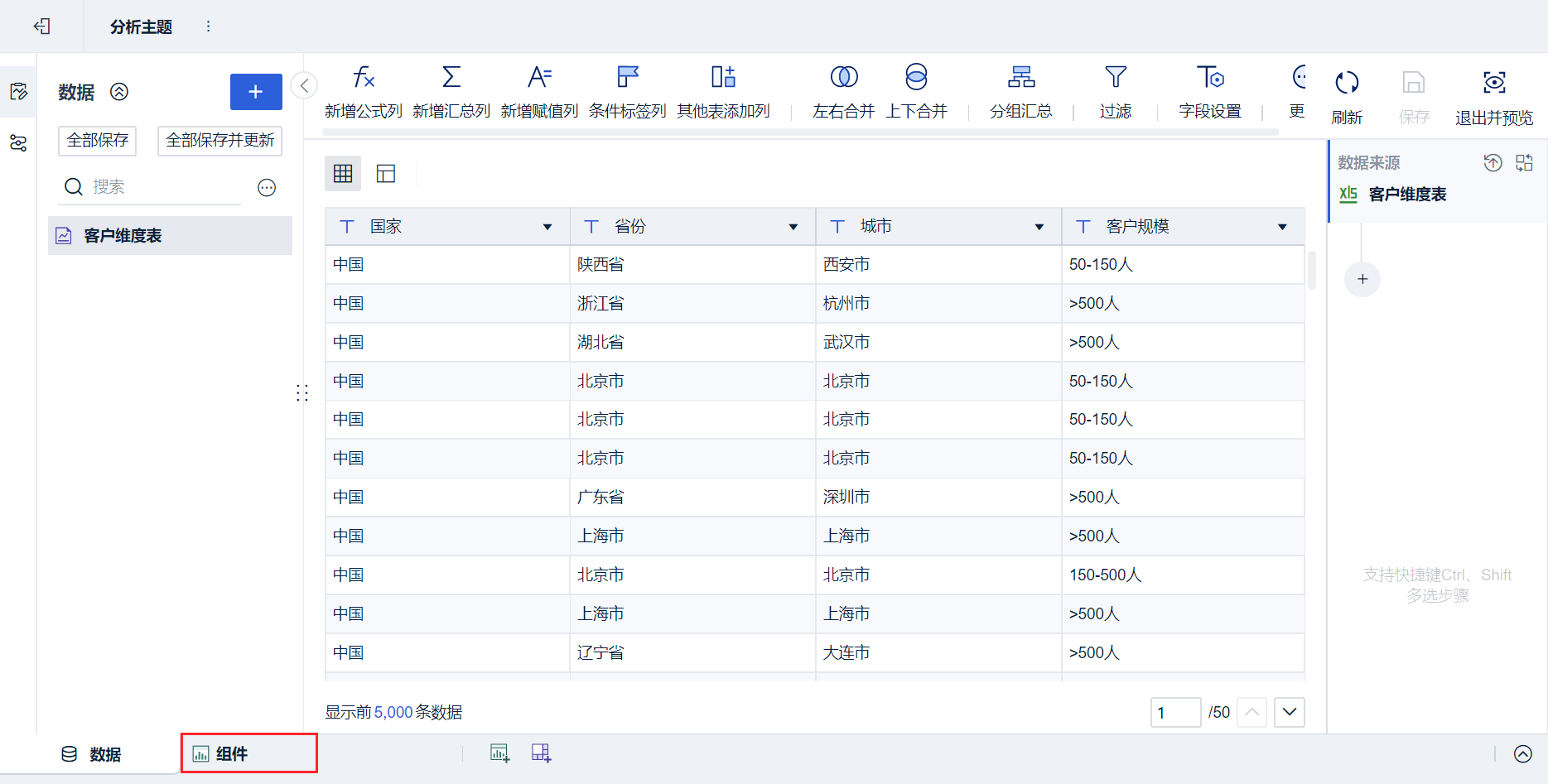Click 退出并预览 icon

tap(1494, 97)
